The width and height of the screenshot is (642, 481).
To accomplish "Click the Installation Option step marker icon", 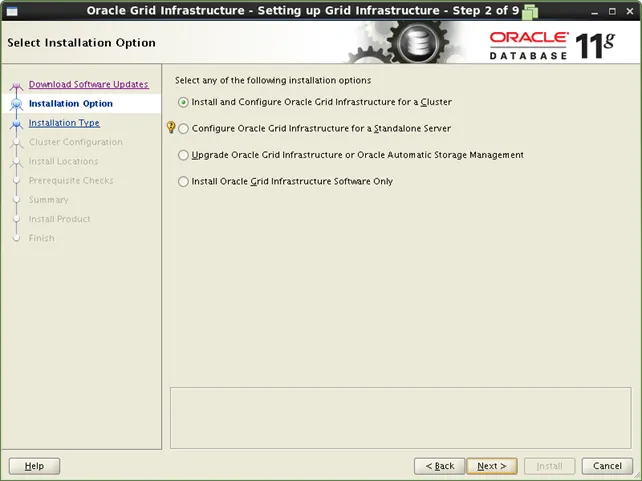I will [x=15, y=104].
